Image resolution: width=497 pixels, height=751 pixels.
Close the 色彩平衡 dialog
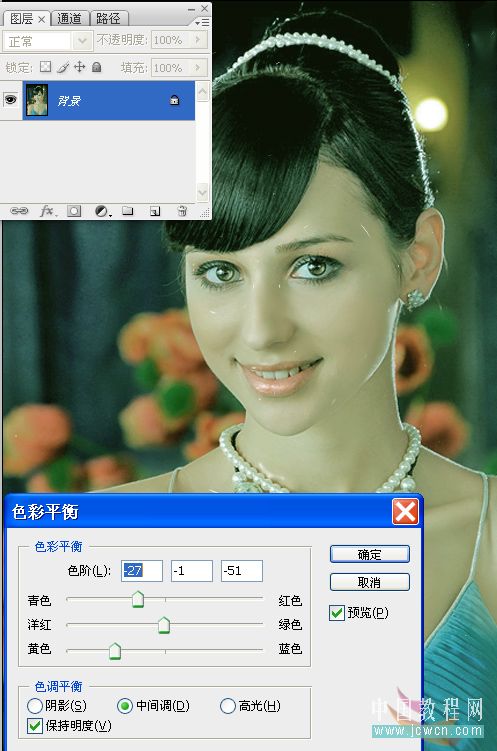click(x=405, y=512)
